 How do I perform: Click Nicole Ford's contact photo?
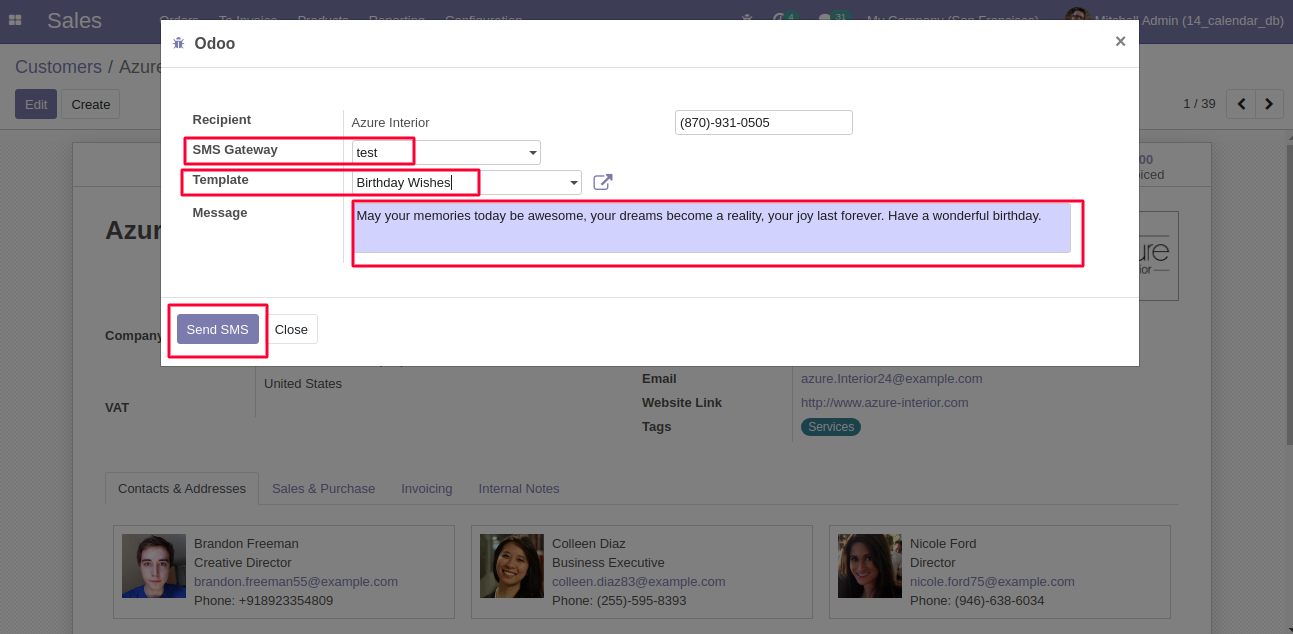pos(870,566)
